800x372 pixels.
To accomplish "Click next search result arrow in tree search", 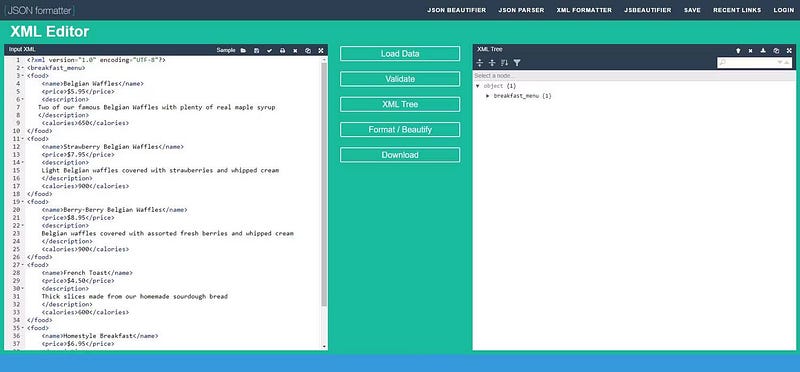I will pyautogui.click(x=780, y=63).
